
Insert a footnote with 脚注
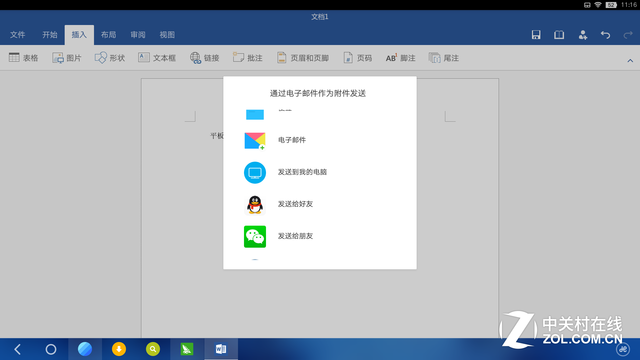400,58
